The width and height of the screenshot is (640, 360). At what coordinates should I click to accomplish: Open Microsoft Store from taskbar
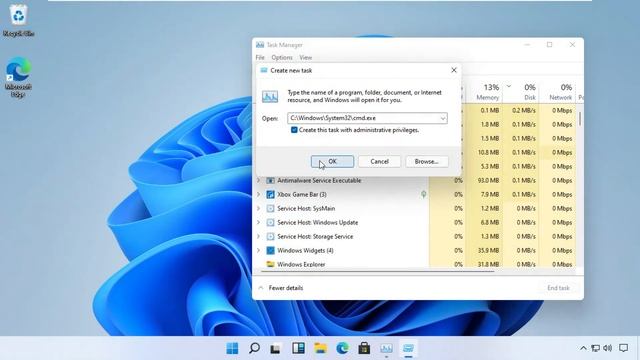364,348
